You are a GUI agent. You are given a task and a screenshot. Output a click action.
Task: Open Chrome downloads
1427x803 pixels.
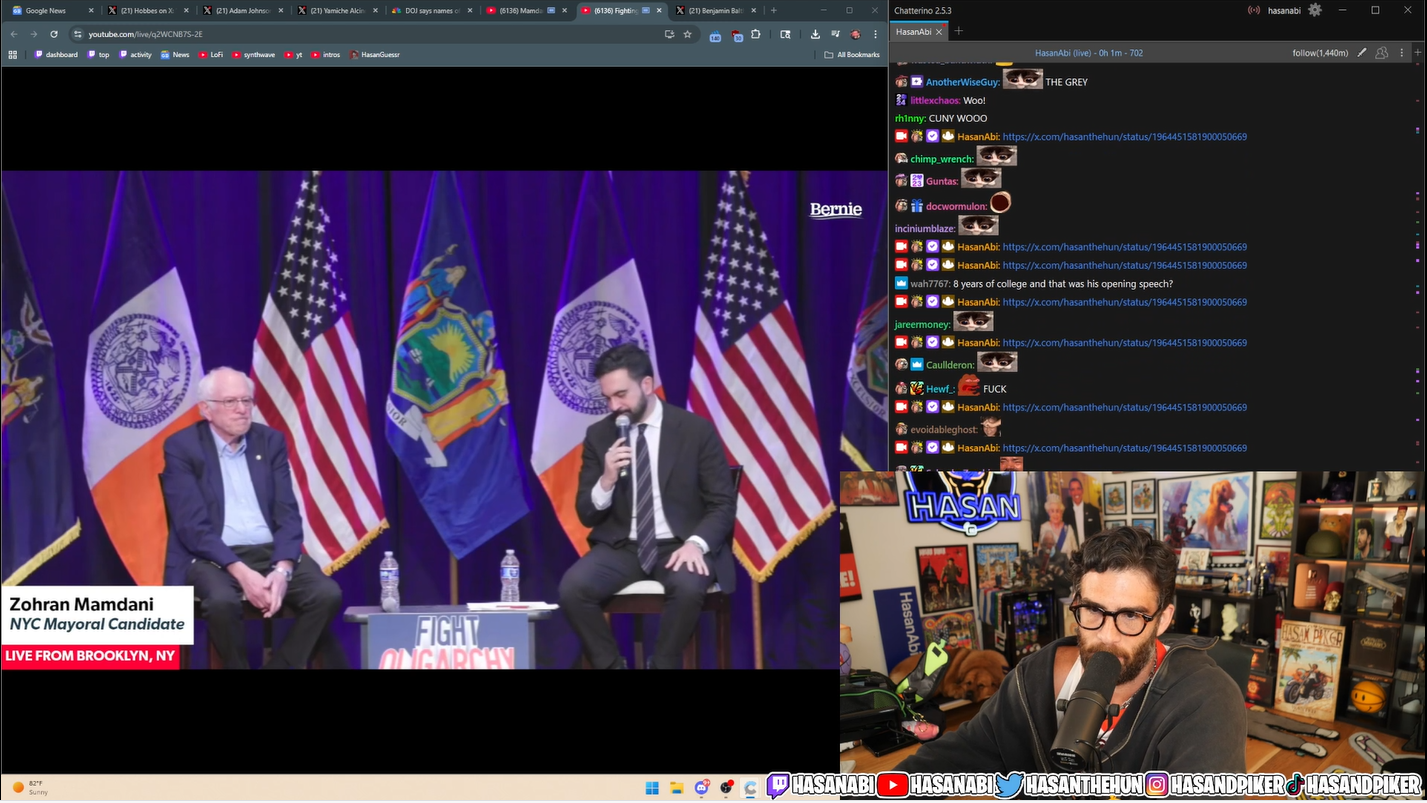[x=815, y=34]
